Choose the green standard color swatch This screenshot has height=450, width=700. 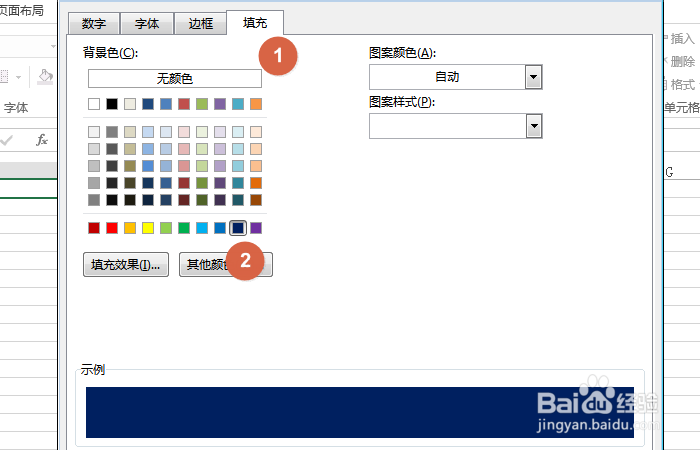pos(184,228)
